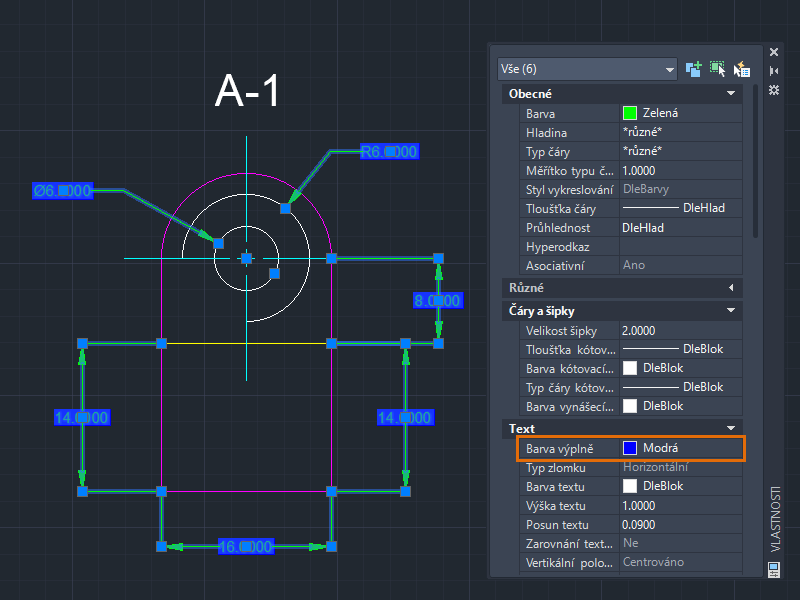This screenshot has width=800, height=600.
Task: Open Quick Select icon
Action: (741, 69)
